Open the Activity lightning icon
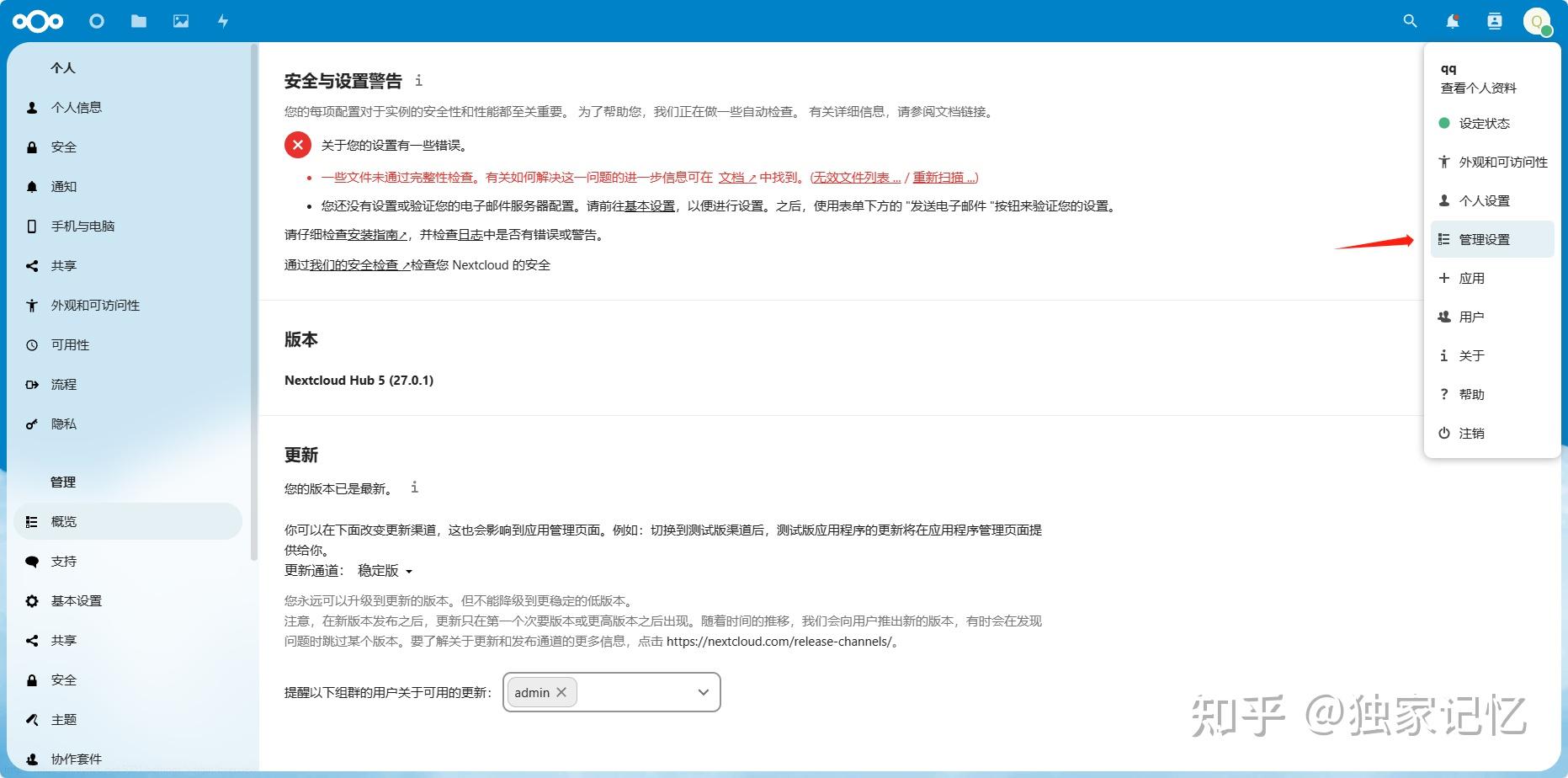This screenshot has width=1568, height=778. 222,21
